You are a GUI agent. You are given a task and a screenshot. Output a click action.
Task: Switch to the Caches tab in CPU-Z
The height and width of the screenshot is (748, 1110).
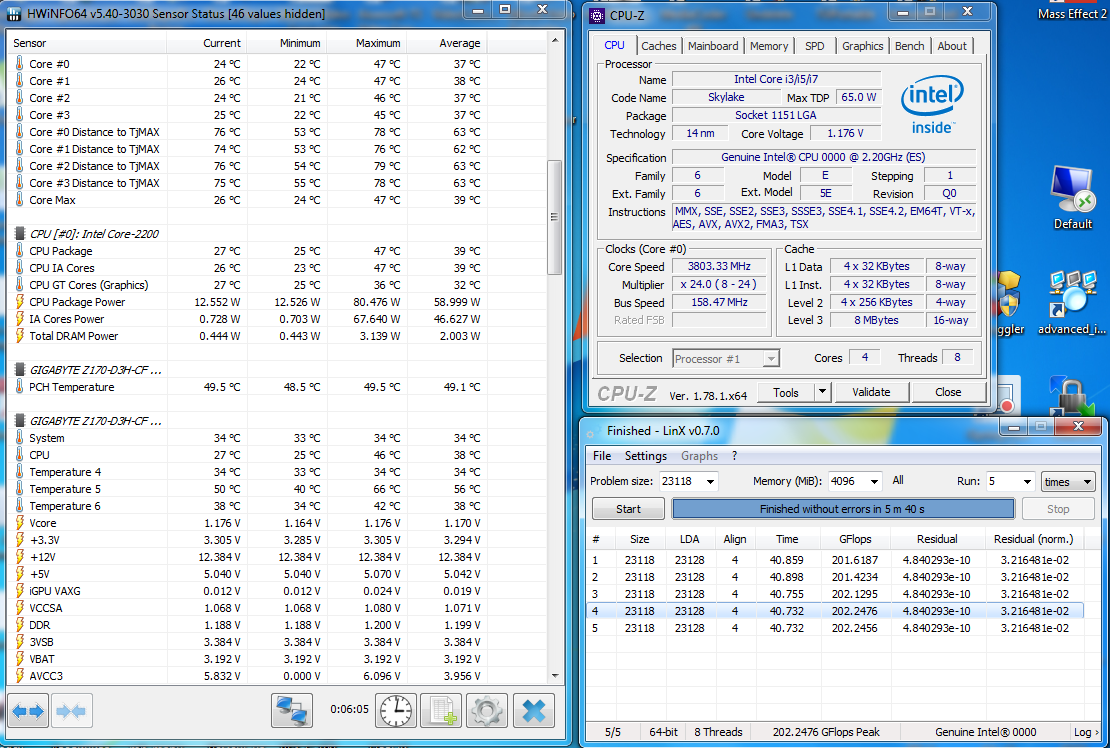click(x=658, y=46)
